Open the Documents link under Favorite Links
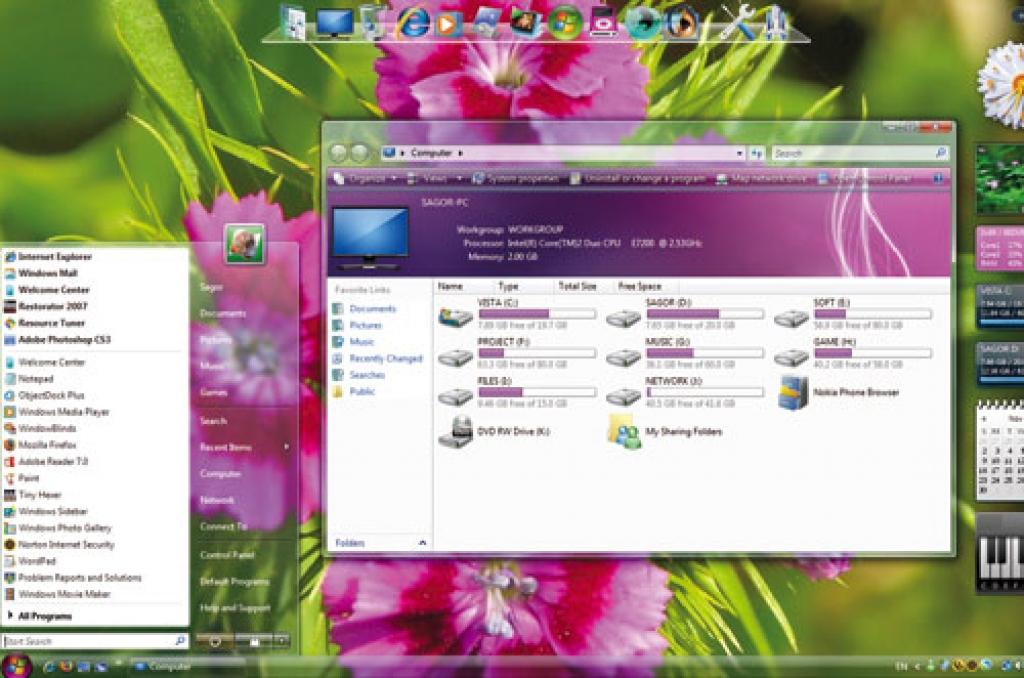 click(x=372, y=309)
